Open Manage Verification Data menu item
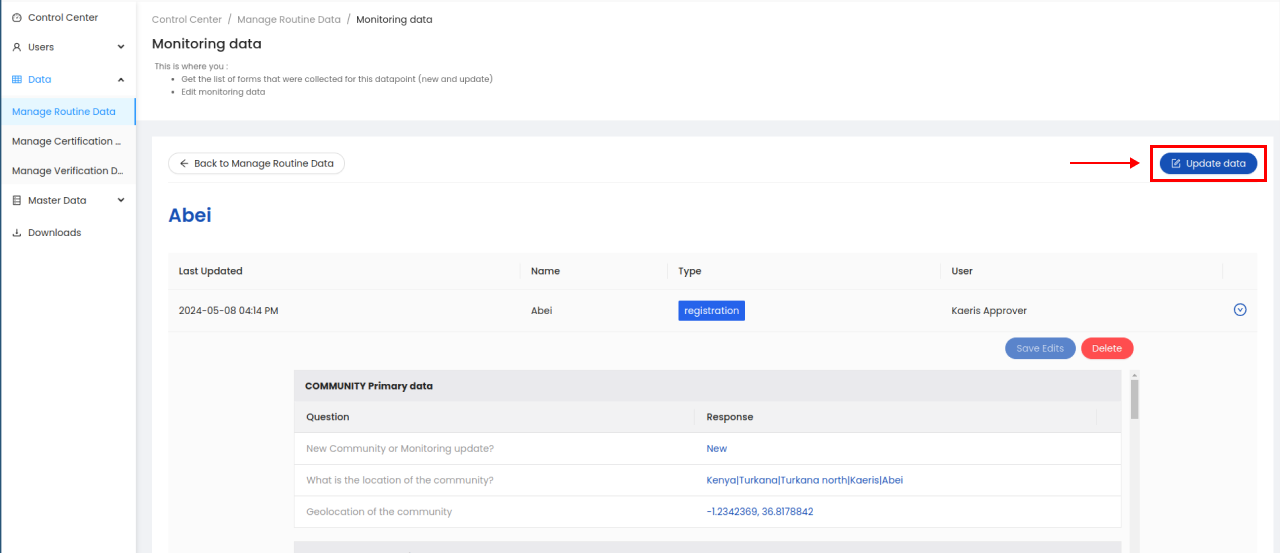This screenshot has height=553, width=1280. 66,171
